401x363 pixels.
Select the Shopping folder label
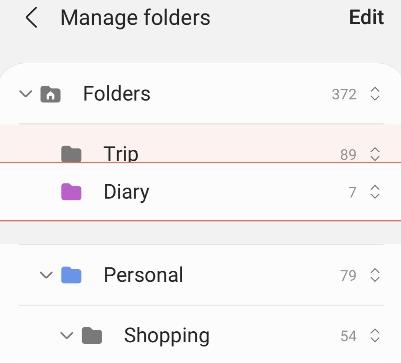click(167, 336)
